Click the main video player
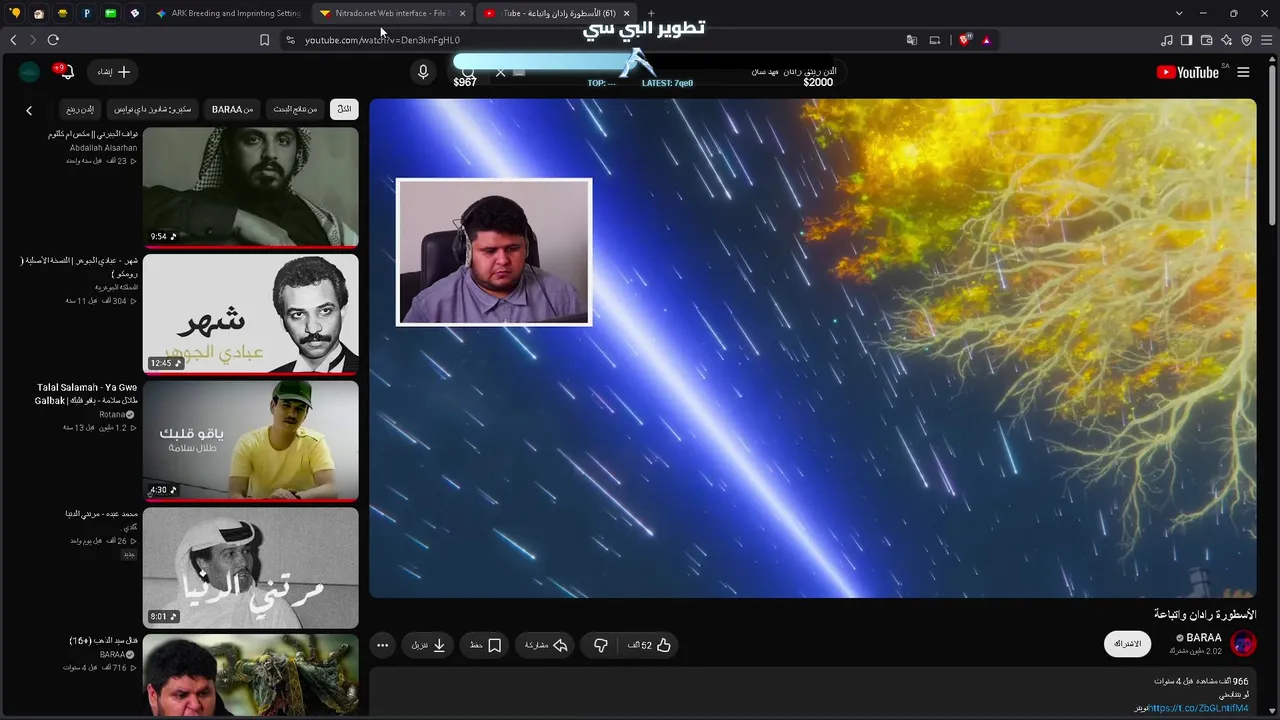 coord(812,348)
